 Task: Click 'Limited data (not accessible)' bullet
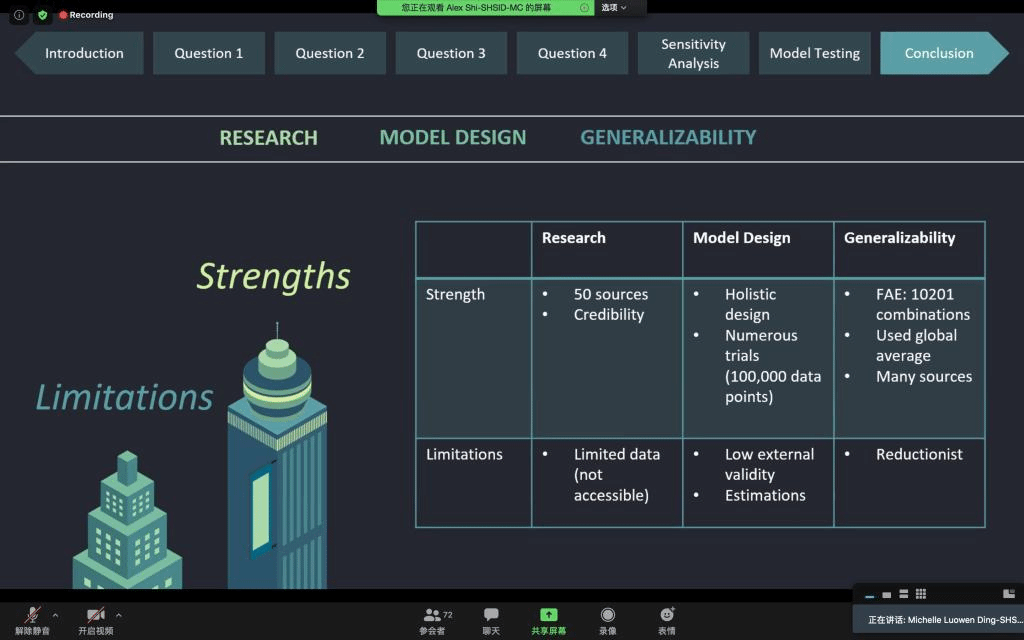(616, 475)
